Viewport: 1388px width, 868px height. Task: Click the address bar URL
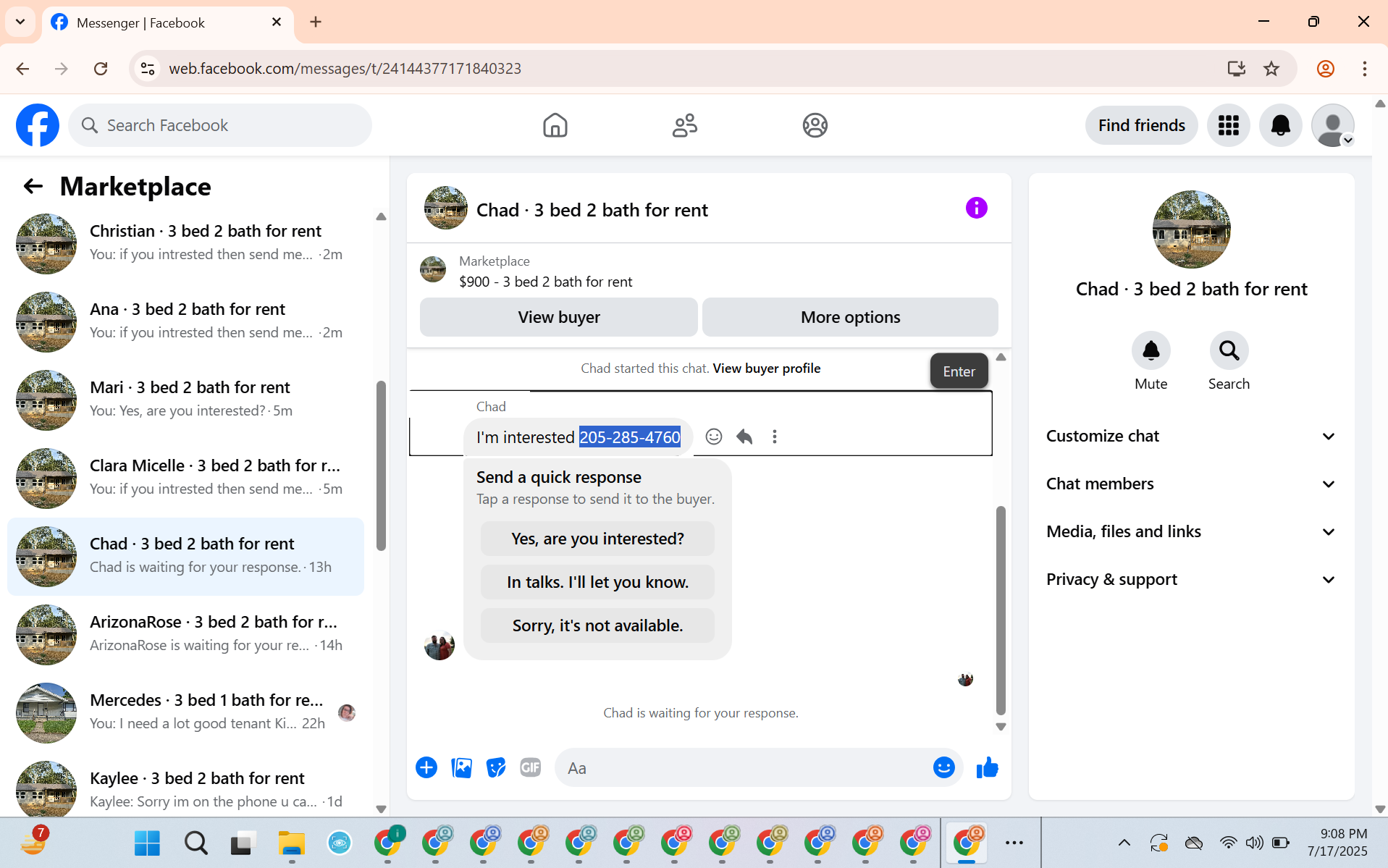click(x=345, y=69)
